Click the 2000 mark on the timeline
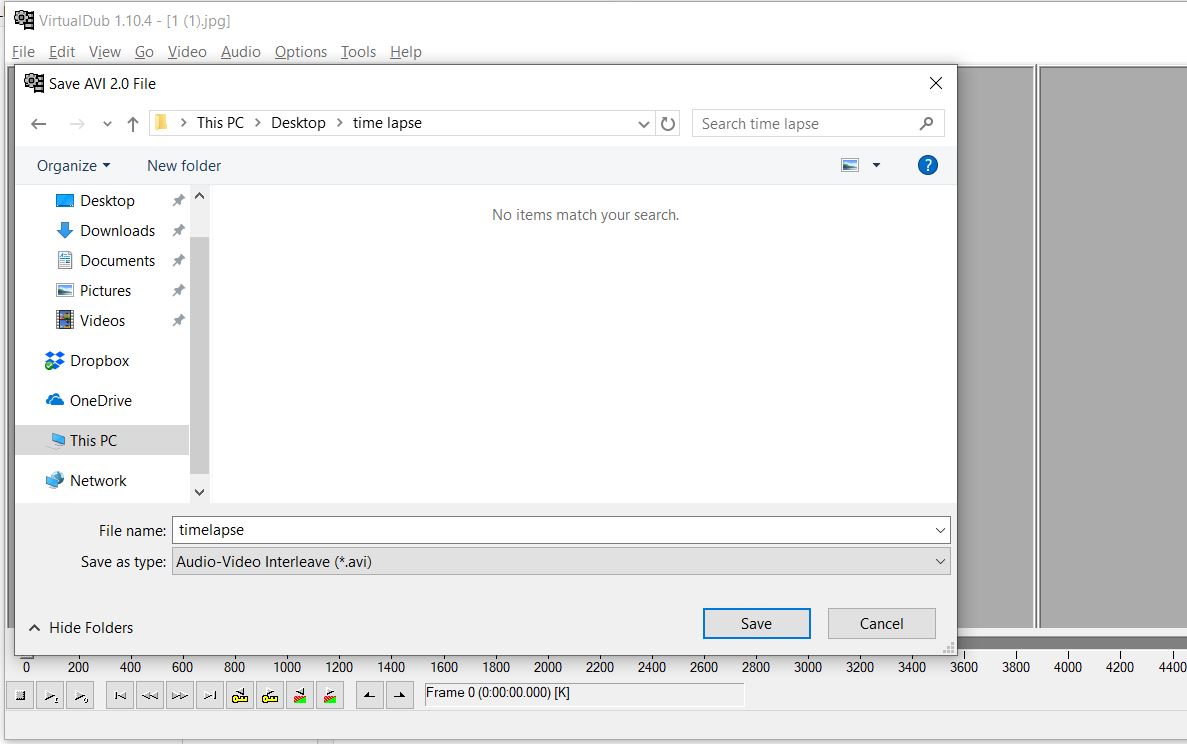Viewport: 1187px width, 744px height. tap(547, 667)
